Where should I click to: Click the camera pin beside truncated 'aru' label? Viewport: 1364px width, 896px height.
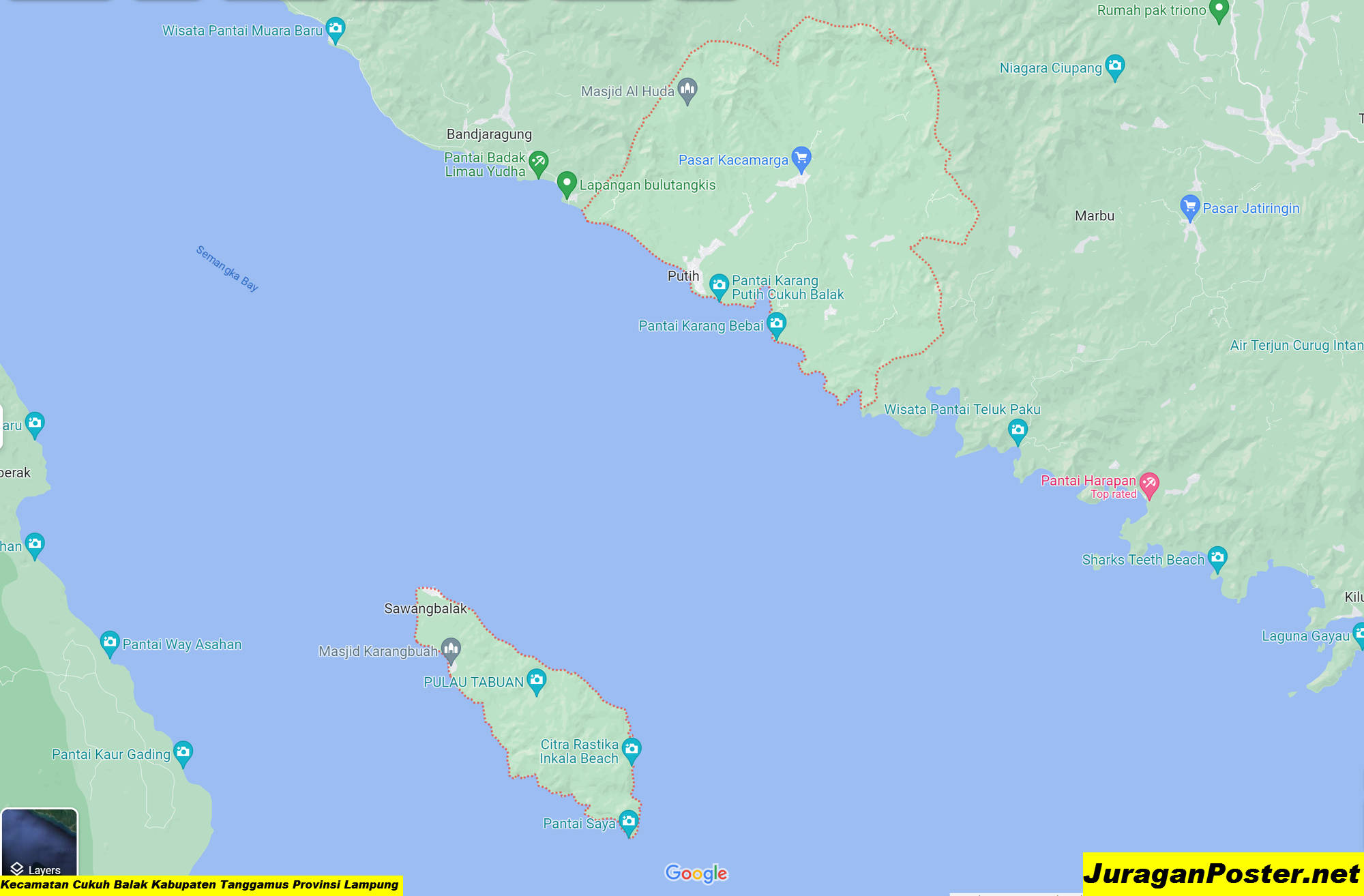[x=35, y=424]
